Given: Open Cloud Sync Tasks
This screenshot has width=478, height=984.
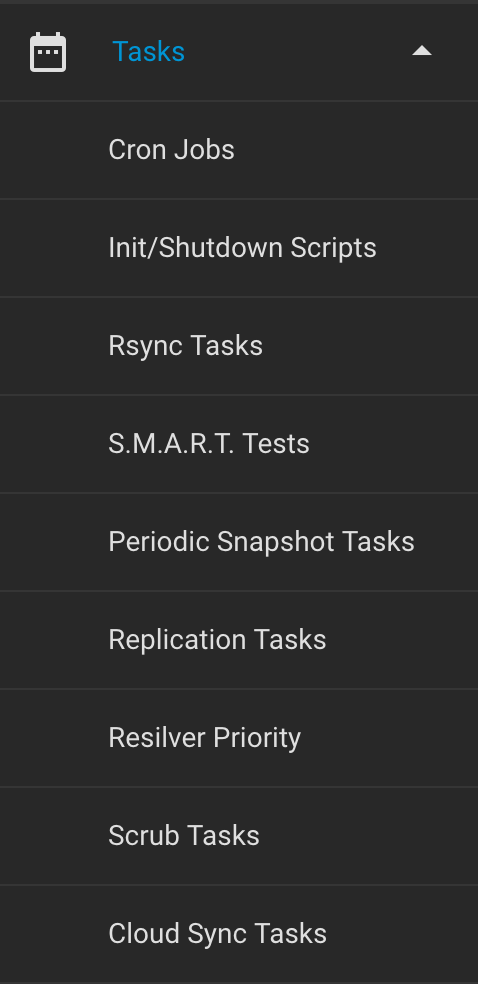Looking at the screenshot, I should [239, 933].
